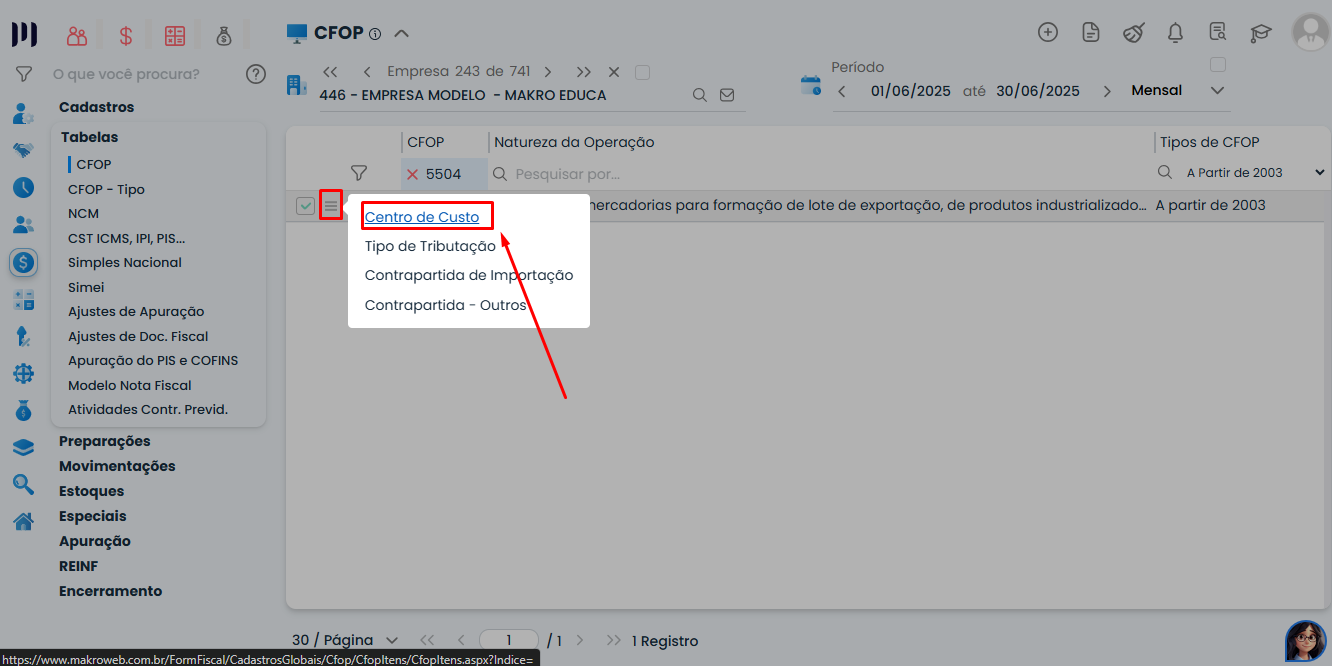Image resolution: width=1332 pixels, height=666 pixels.
Task: Click the envelope icon next to the company name
Action: click(727, 94)
